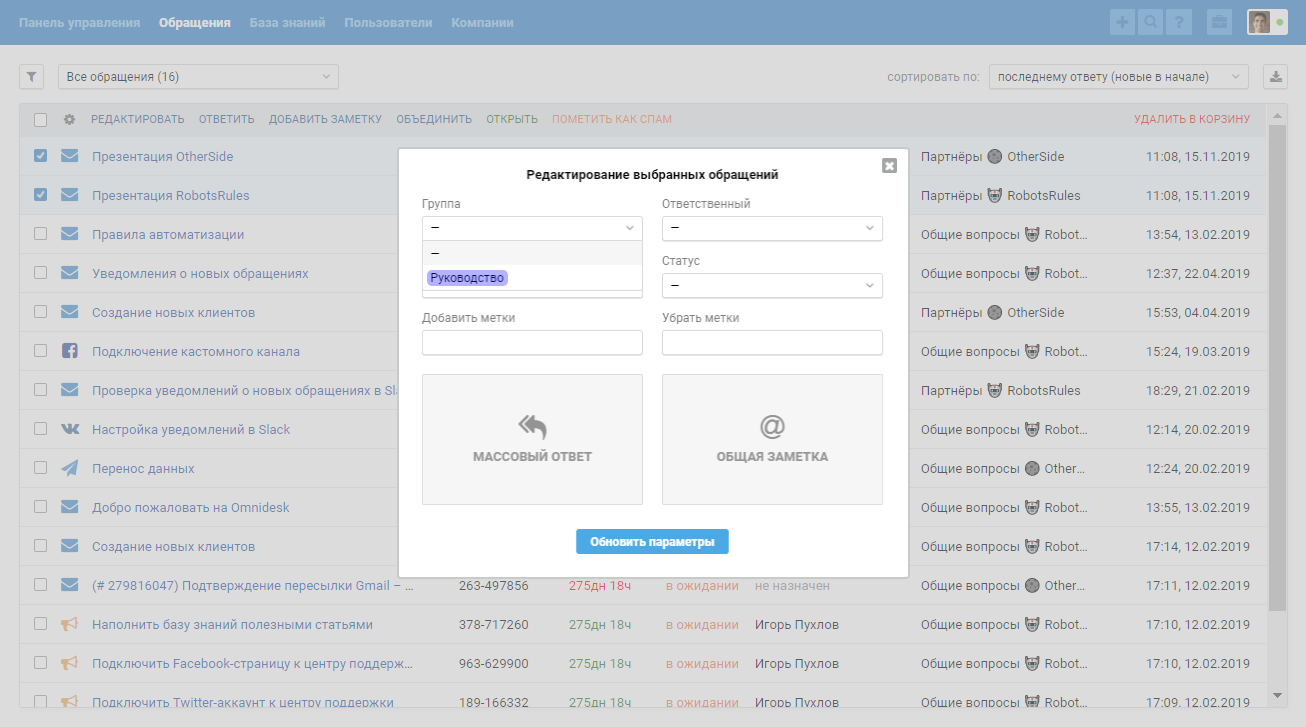Image resolution: width=1306 pixels, height=727 pixels.
Task: Expand the Статус dropdown
Action: pos(772,286)
